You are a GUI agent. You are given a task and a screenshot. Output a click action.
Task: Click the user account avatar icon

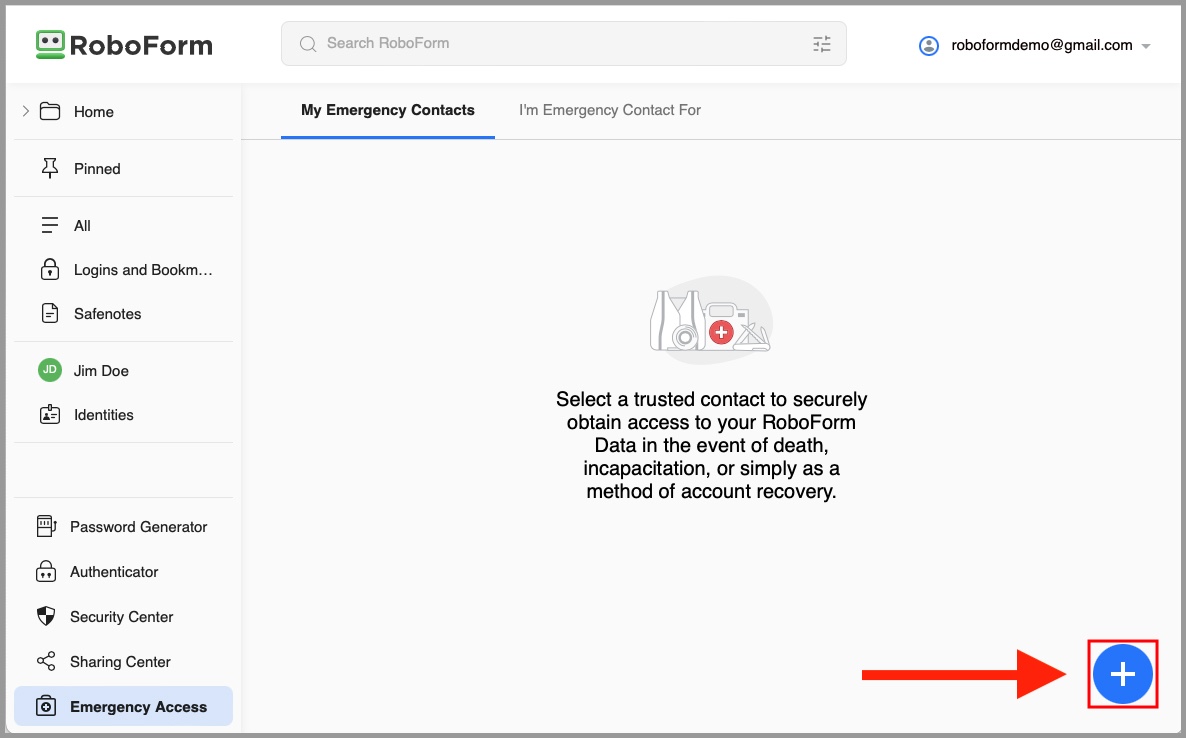tap(929, 45)
